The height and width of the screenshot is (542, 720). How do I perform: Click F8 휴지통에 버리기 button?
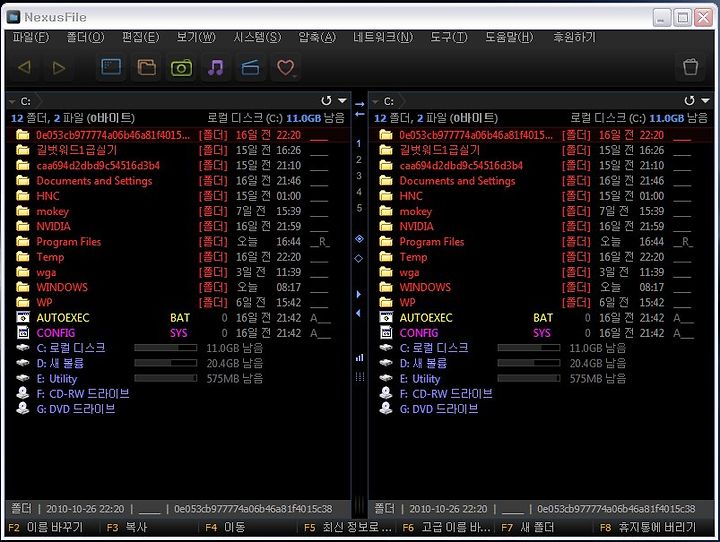[x=648, y=527]
